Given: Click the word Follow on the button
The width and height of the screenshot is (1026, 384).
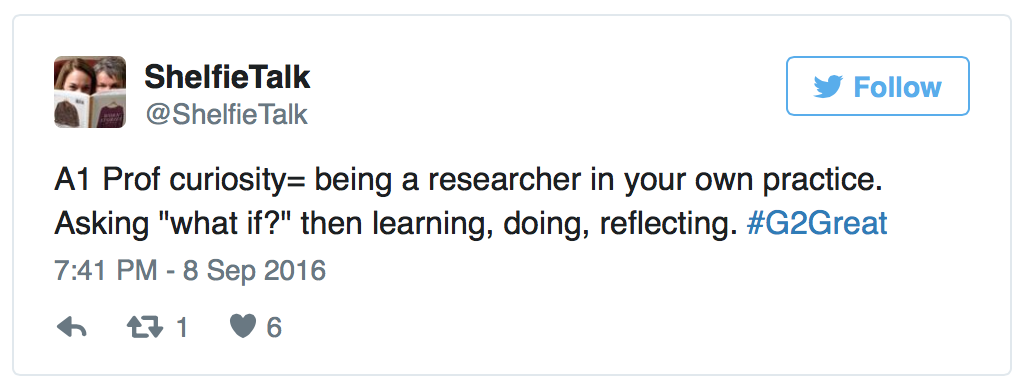Looking at the screenshot, I should click(x=897, y=86).
